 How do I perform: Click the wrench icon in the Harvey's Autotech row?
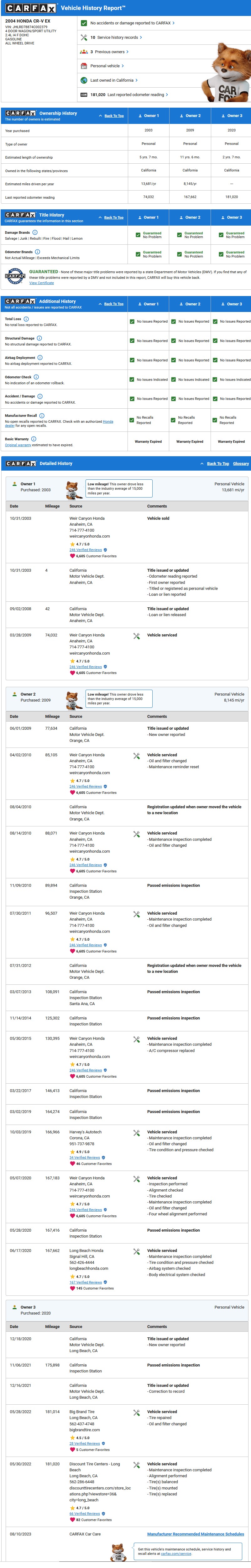click(x=136, y=1133)
